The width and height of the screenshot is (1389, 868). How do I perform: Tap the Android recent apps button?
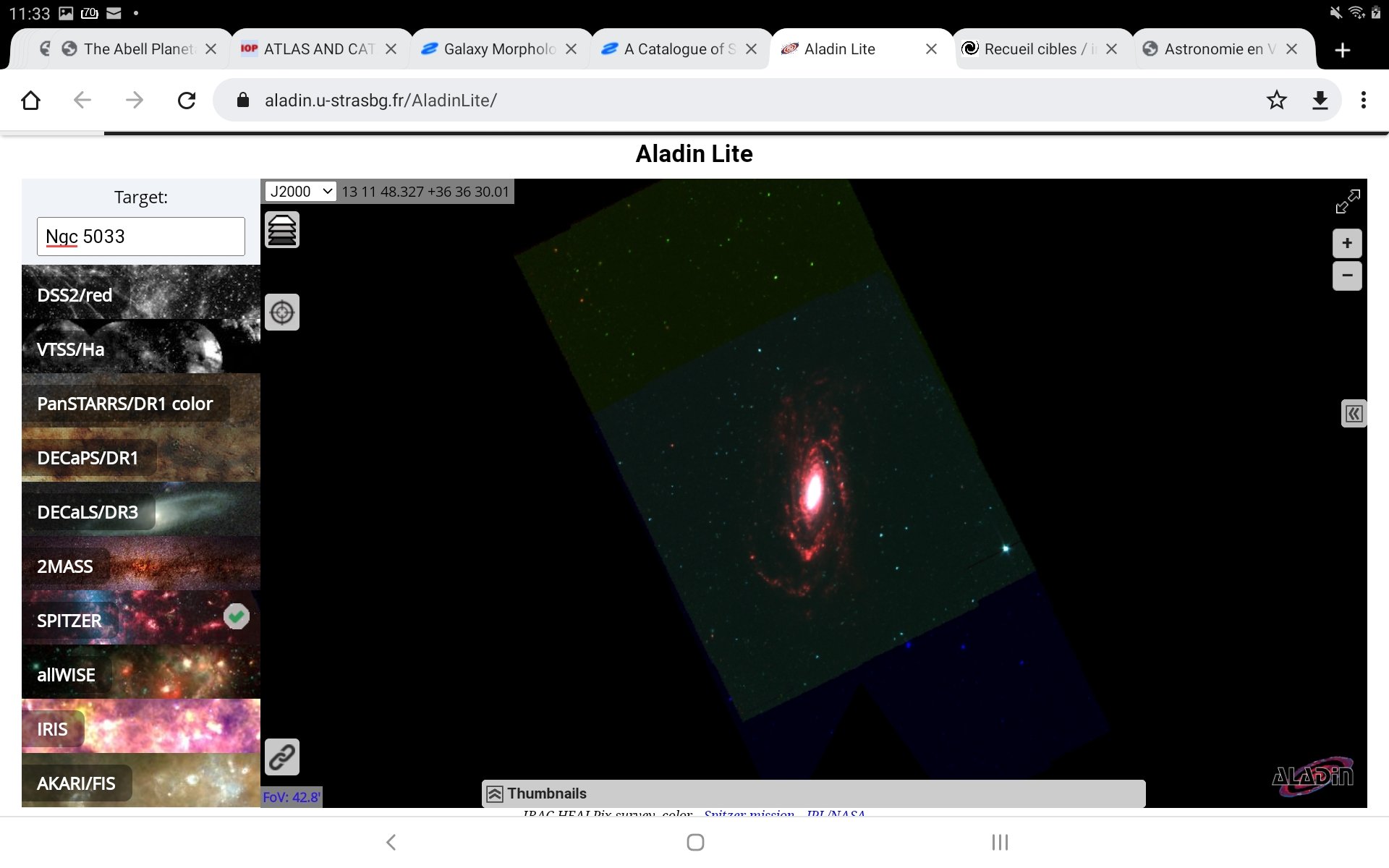(x=1000, y=842)
